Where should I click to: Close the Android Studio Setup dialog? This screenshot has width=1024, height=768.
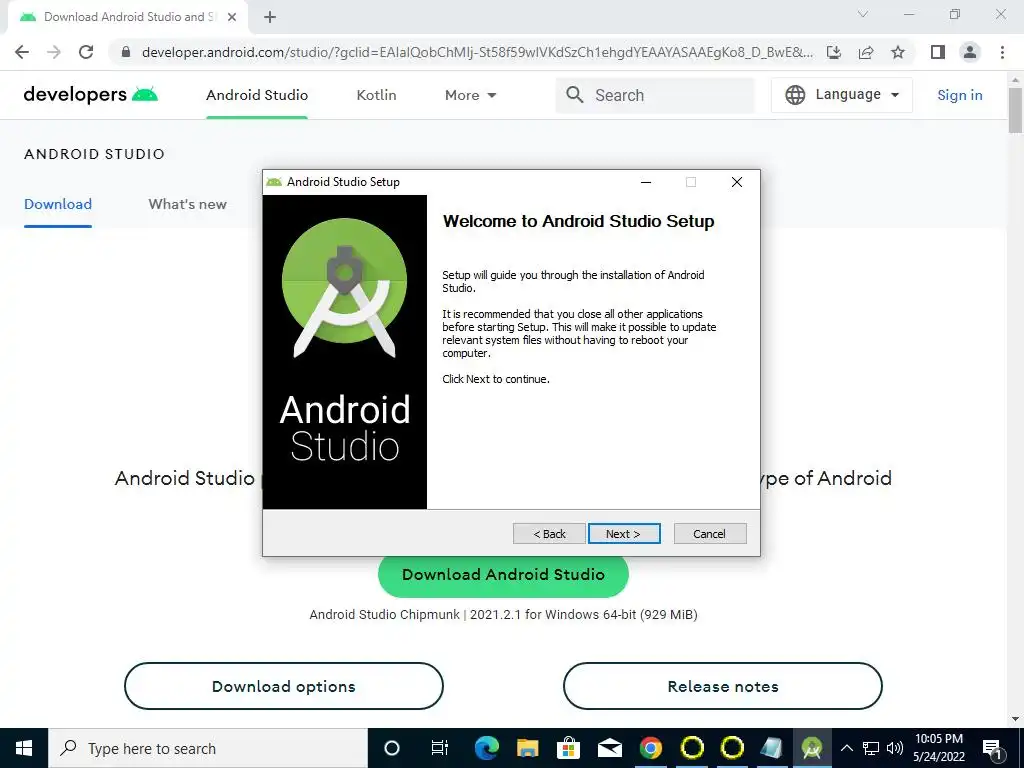click(x=737, y=182)
